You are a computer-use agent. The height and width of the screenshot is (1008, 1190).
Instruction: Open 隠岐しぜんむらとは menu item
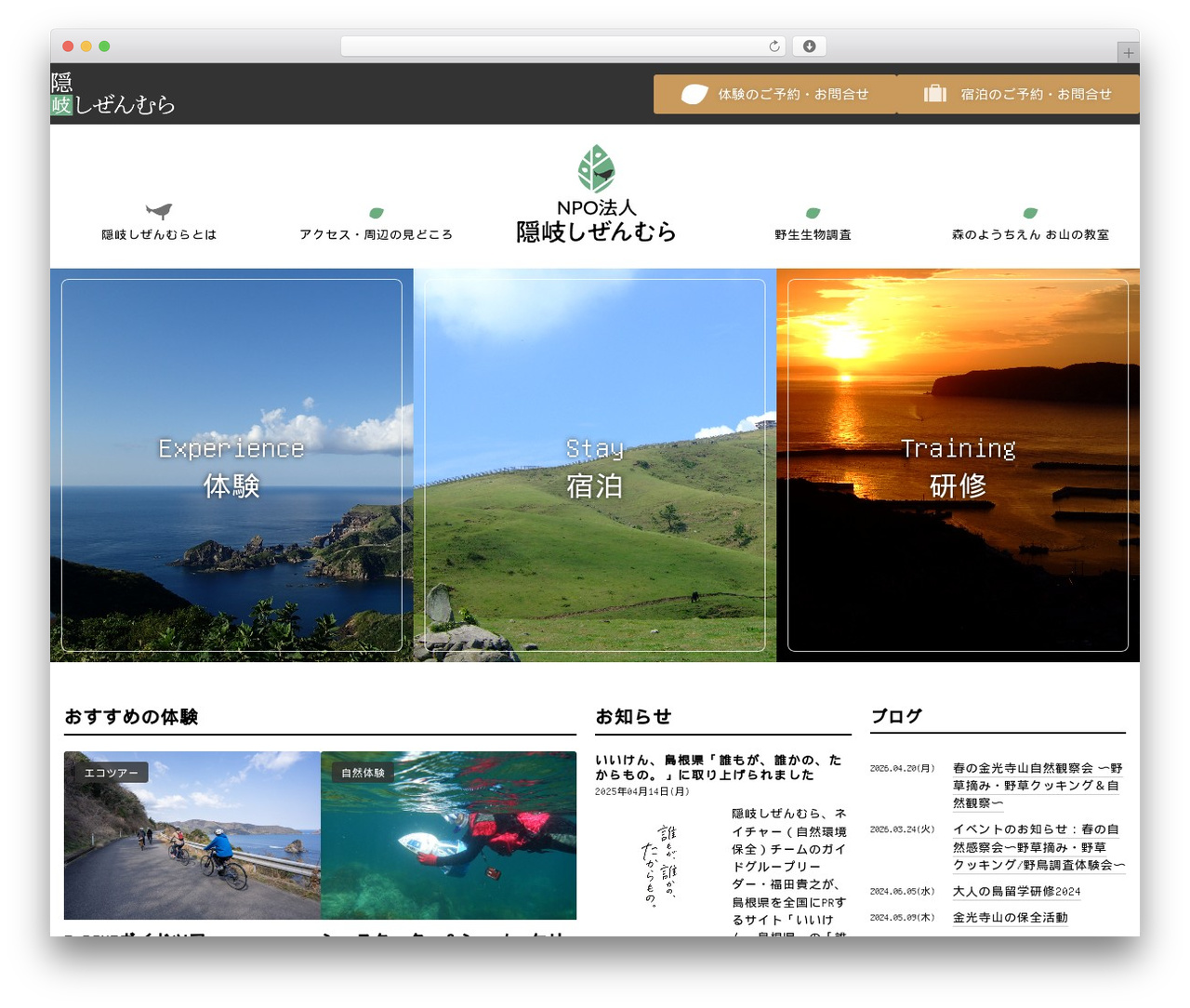(159, 234)
